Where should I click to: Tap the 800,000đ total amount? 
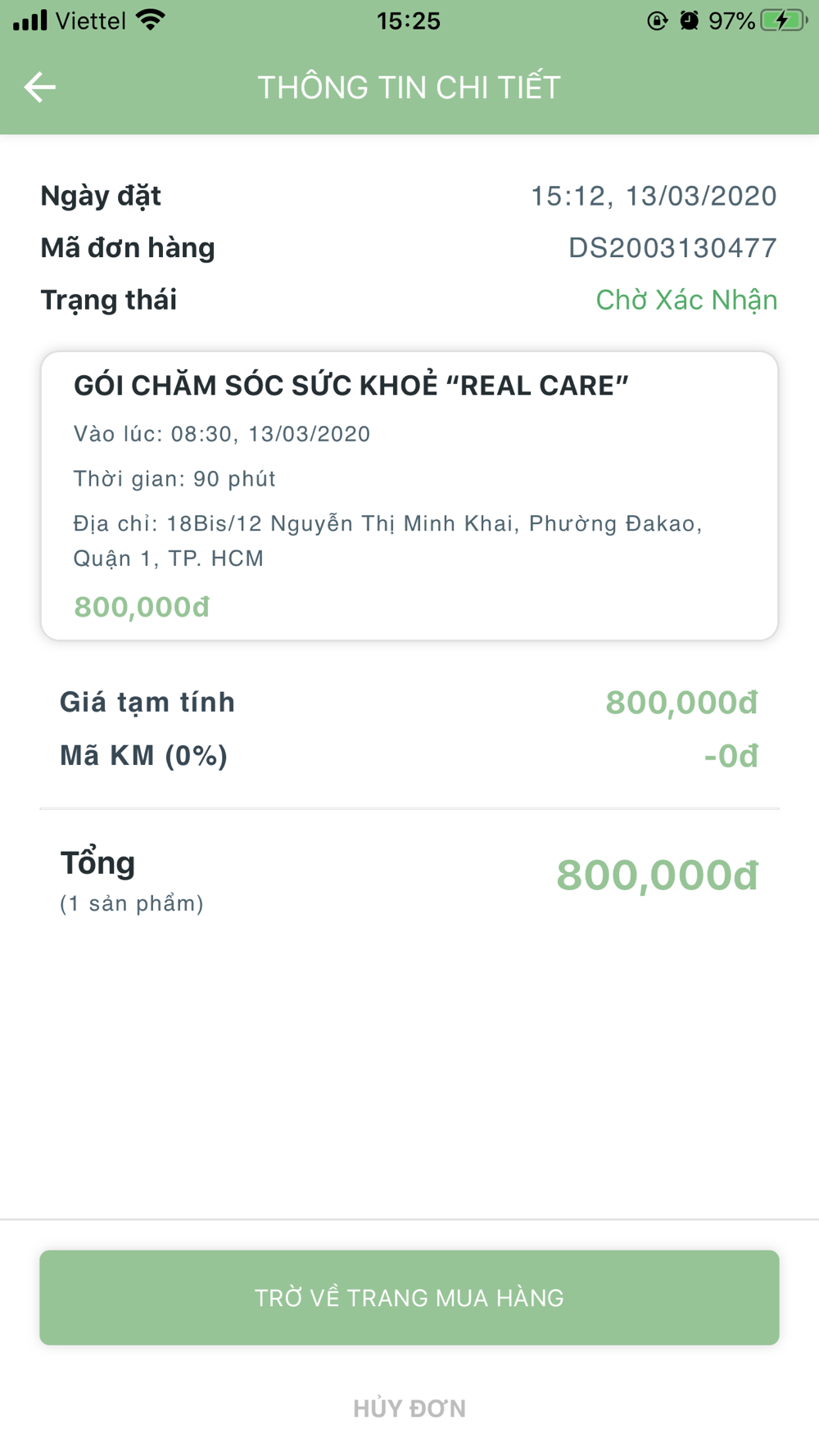(658, 875)
